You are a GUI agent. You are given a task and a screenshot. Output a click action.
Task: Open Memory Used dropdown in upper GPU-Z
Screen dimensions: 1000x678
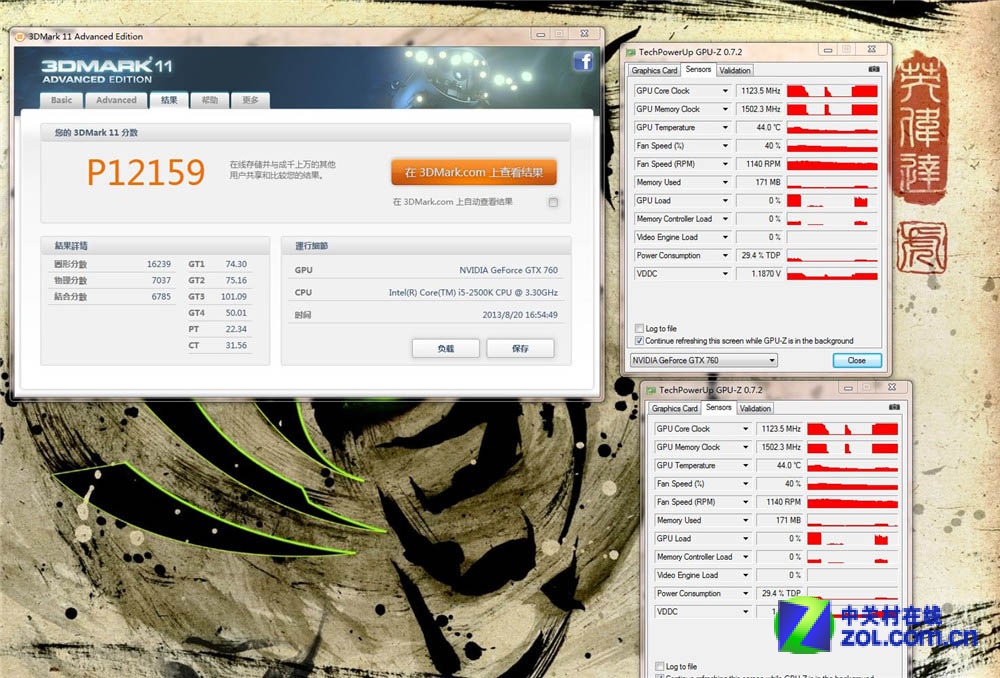pos(725,182)
